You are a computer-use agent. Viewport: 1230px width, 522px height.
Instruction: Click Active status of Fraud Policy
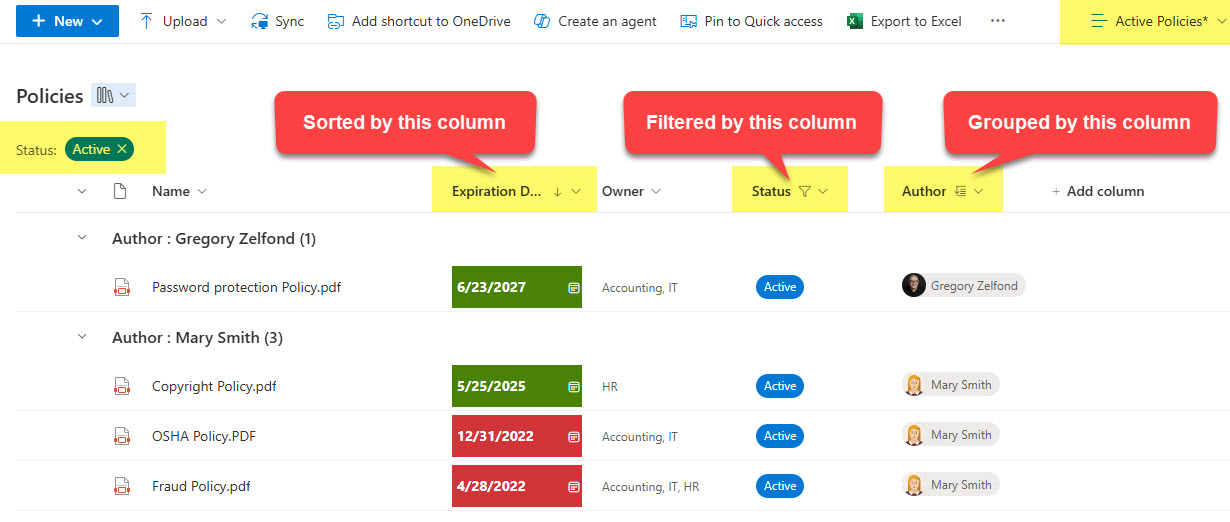click(x=780, y=486)
